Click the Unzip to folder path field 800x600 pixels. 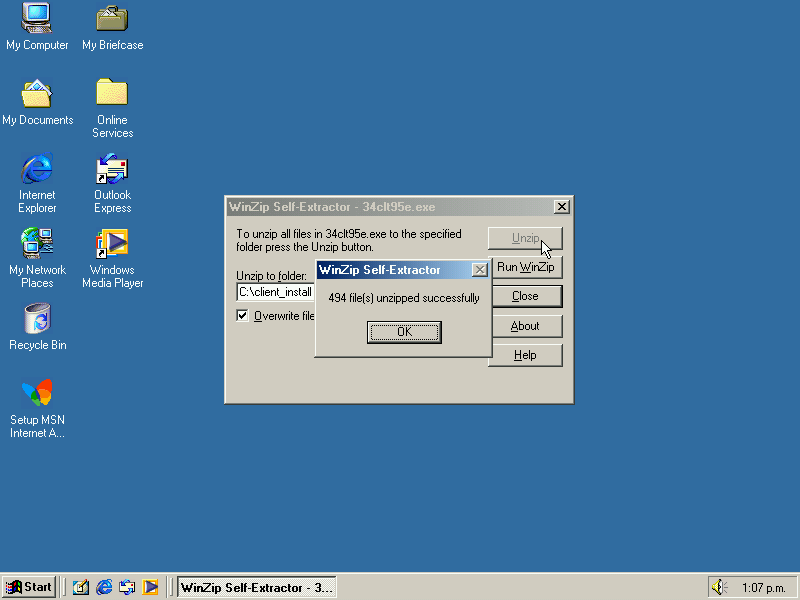coord(276,292)
